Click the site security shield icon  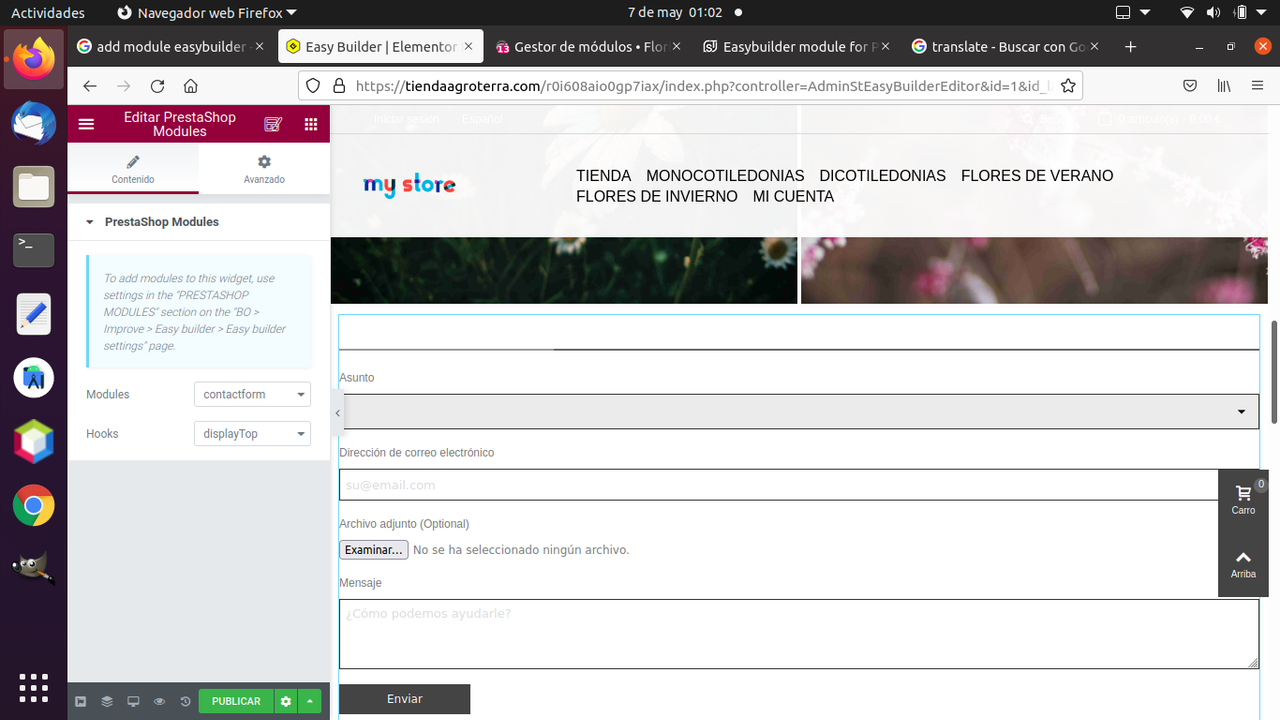[313, 86]
